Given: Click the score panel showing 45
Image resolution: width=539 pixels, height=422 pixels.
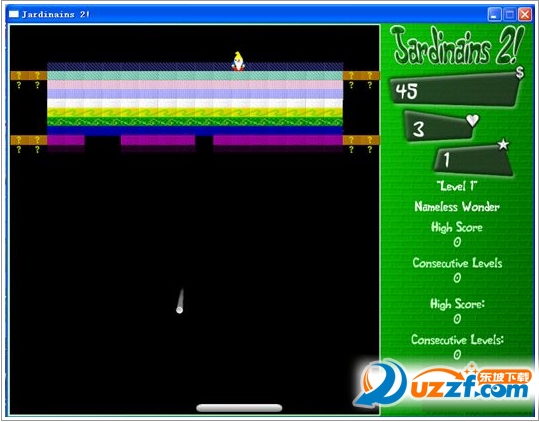Looking at the screenshot, I should pyautogui.click(x=454, y=90).
